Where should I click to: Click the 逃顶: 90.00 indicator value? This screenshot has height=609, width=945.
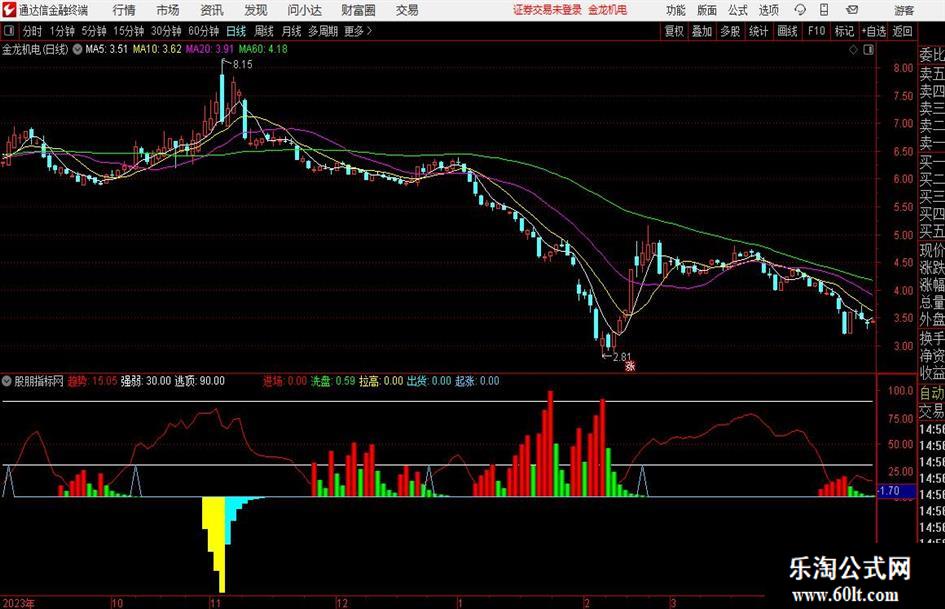click(199, 381)
